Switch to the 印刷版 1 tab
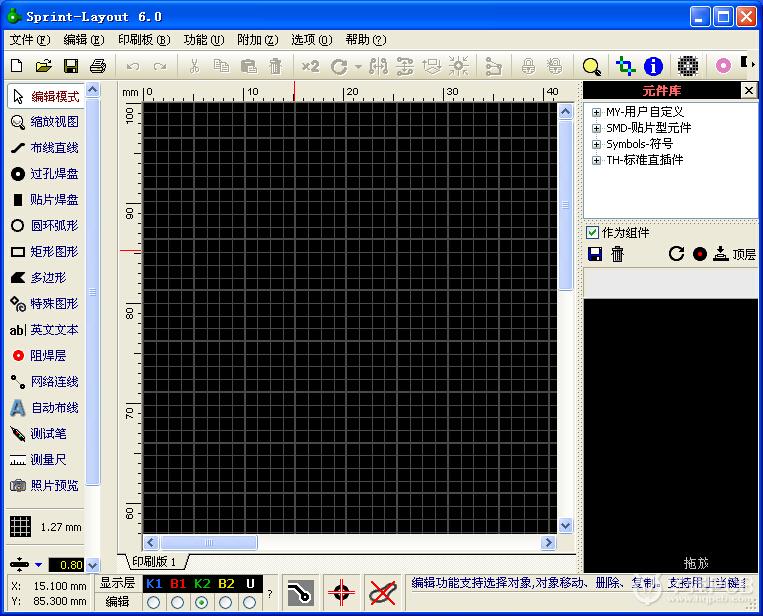The width and height of the screenshot is (763, 616). point(153,562)
